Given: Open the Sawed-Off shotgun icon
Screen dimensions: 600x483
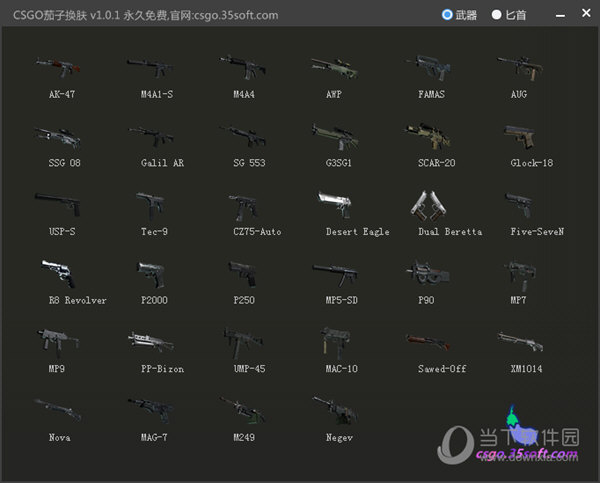Looking at the screenshot, I should pos(428,342).
